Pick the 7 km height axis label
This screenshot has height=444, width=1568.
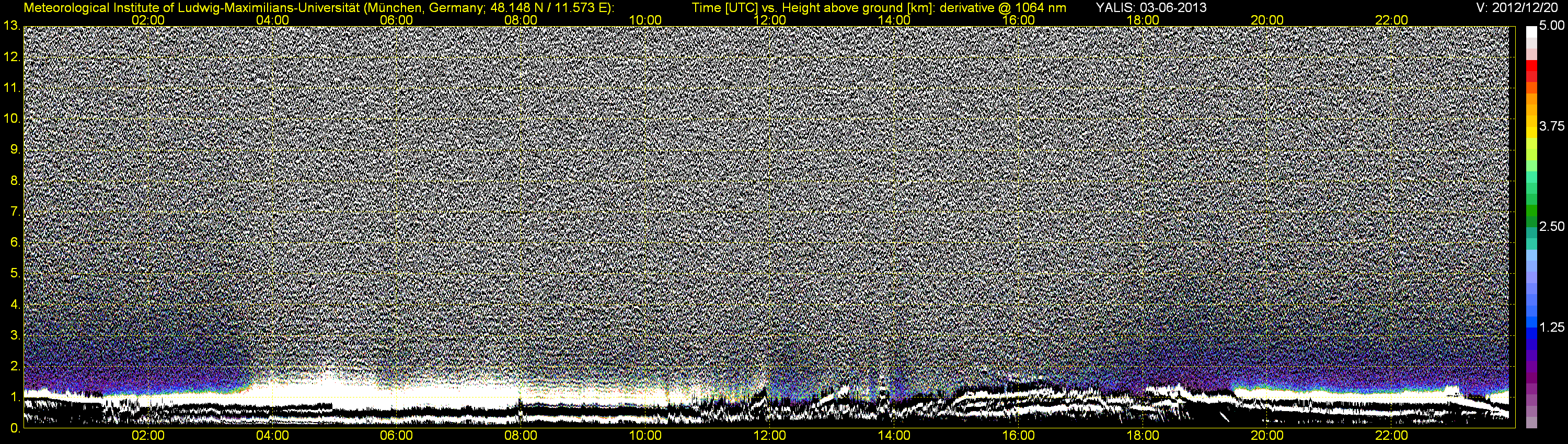15,212
